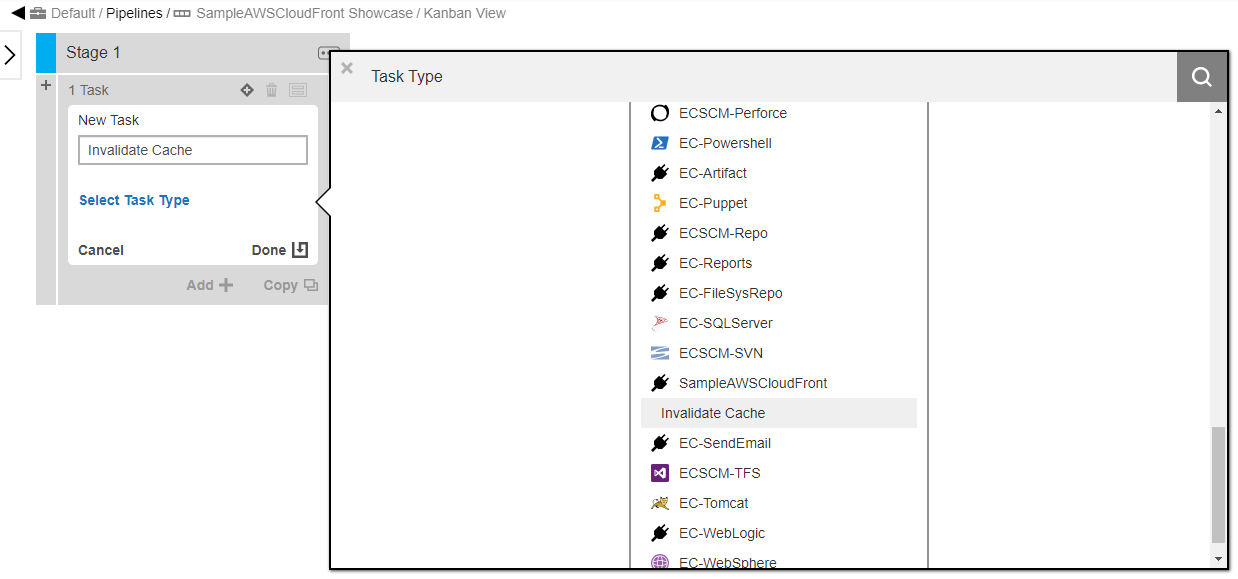Click the back arrow in the breadcrumb
Image resolution: width=1238 pixels, height=579 pixels.
pyautogui.click(x=17, y=13)
